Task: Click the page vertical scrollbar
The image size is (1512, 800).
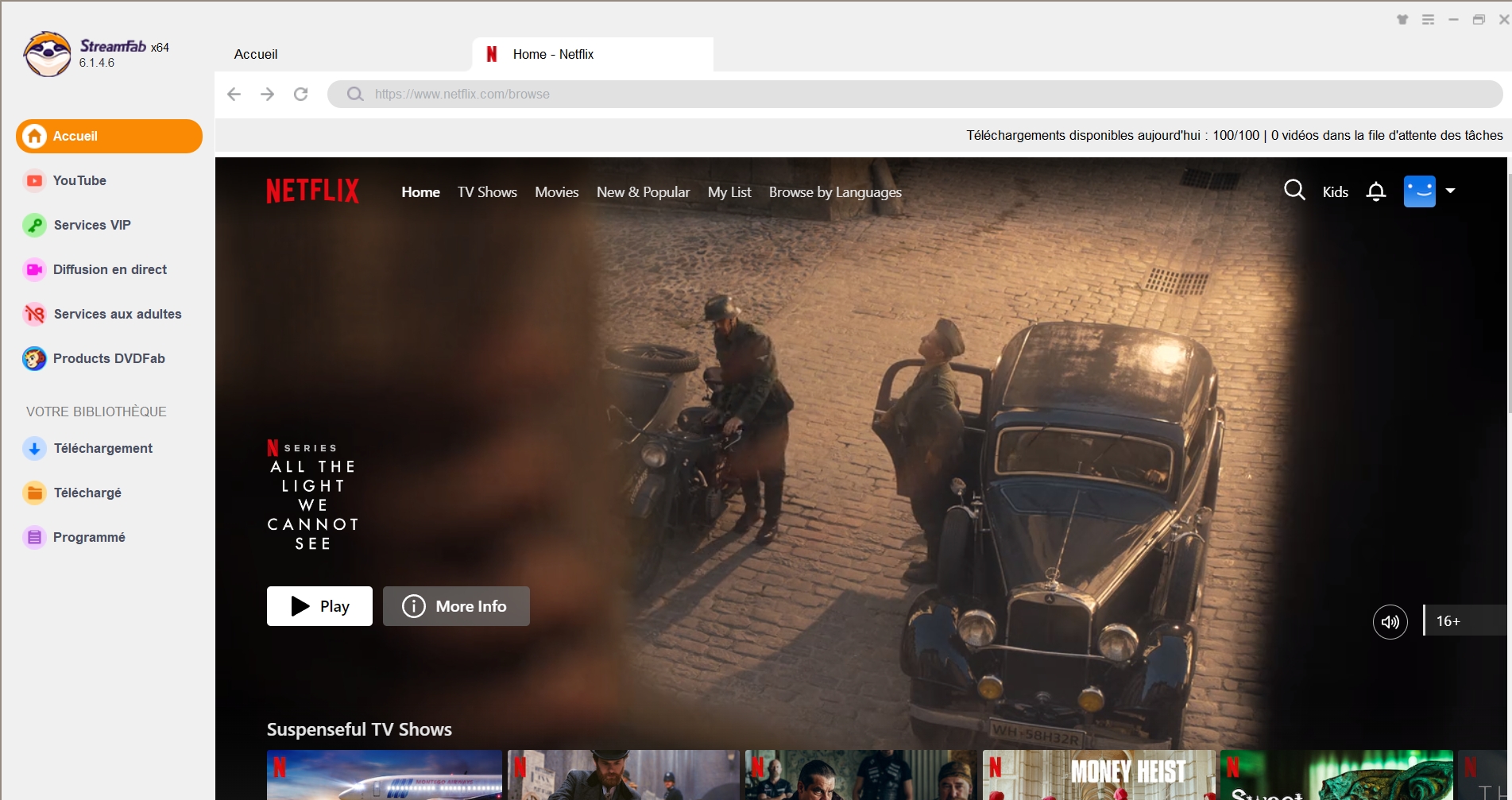Action: coord(1509,294)
